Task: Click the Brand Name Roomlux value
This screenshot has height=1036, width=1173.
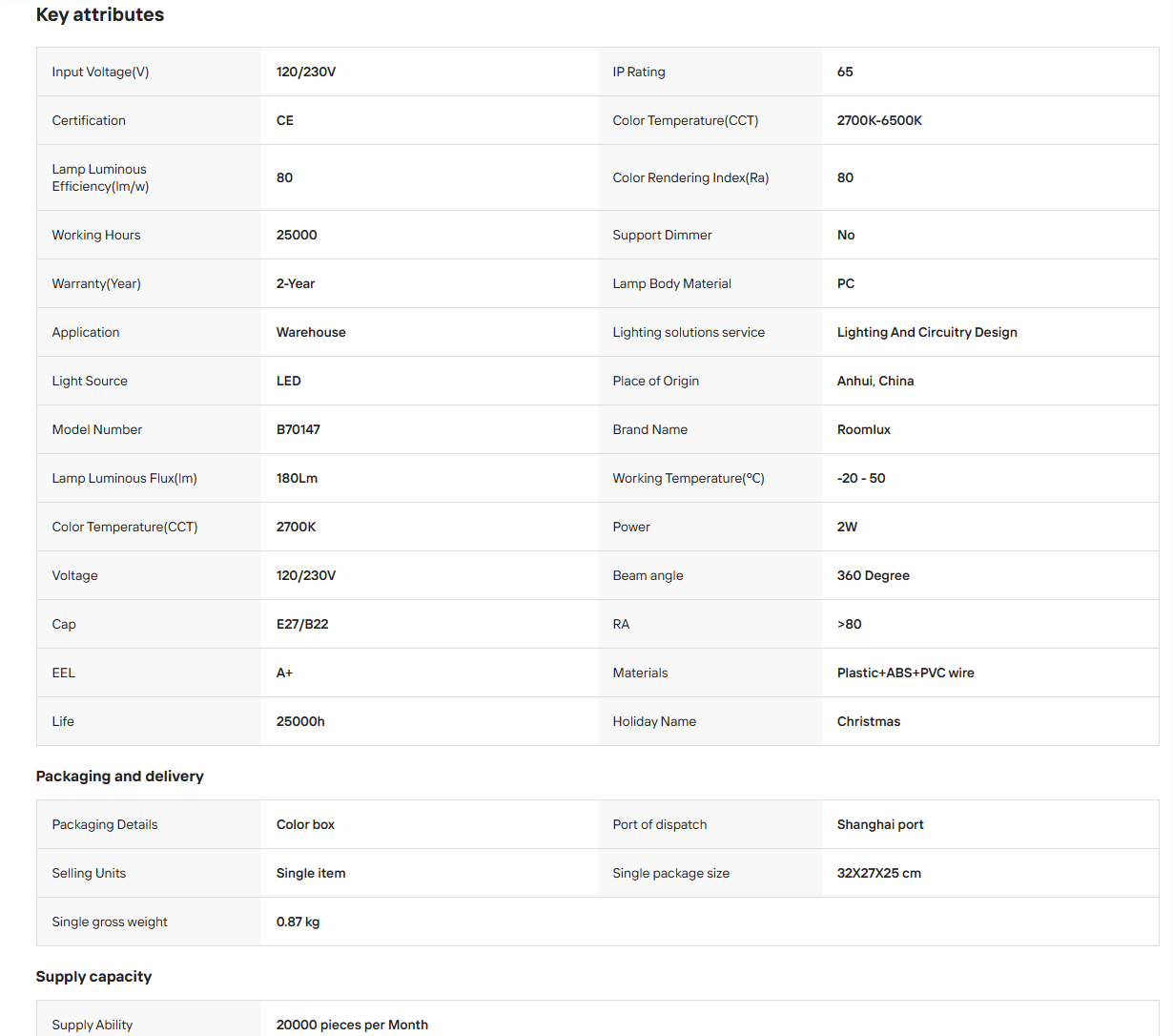Action: pyautogui.click(x=864, y=429)
